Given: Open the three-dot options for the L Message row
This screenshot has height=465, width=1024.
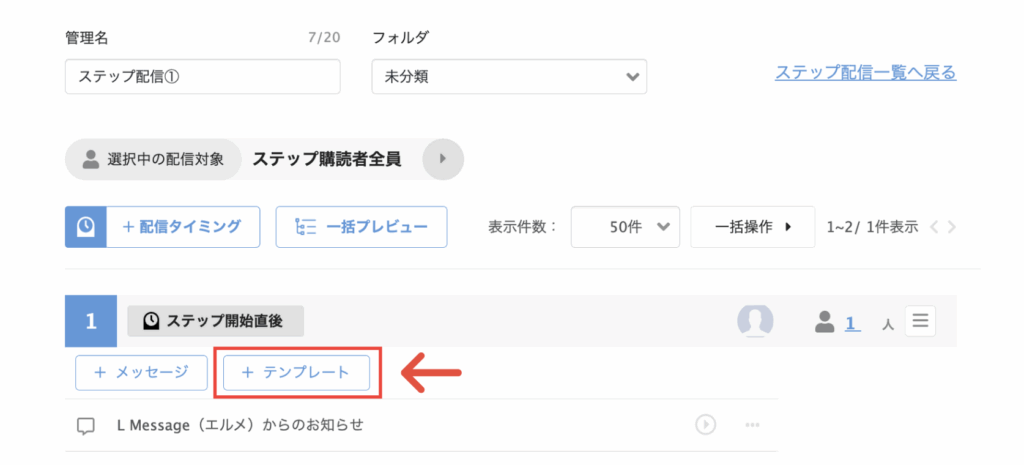Looking at the screenshot, I should (752, 425).
